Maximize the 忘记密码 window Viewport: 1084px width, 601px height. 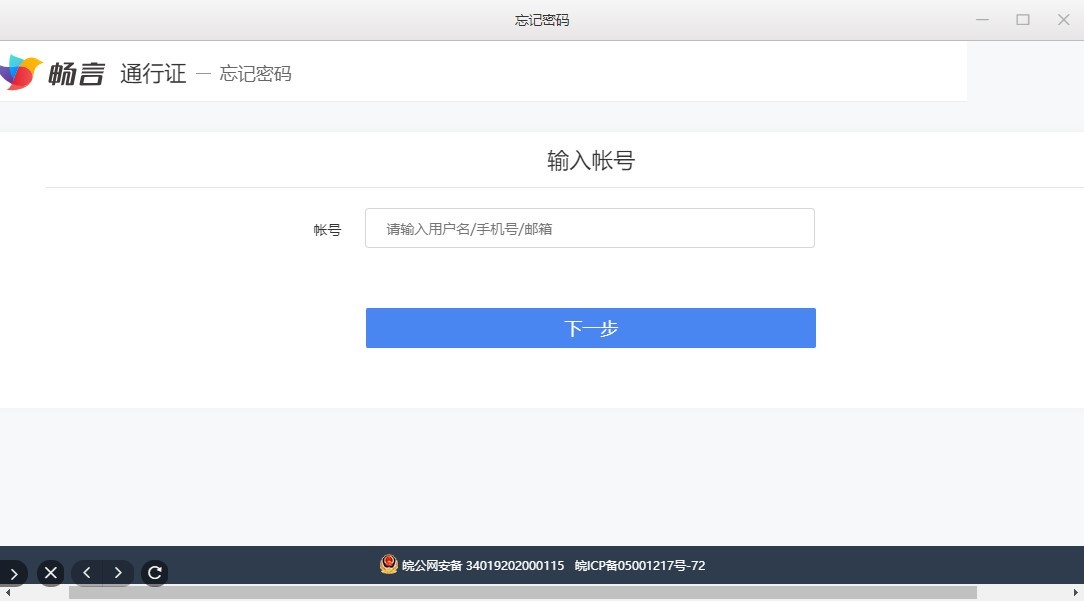point(1022,20)
